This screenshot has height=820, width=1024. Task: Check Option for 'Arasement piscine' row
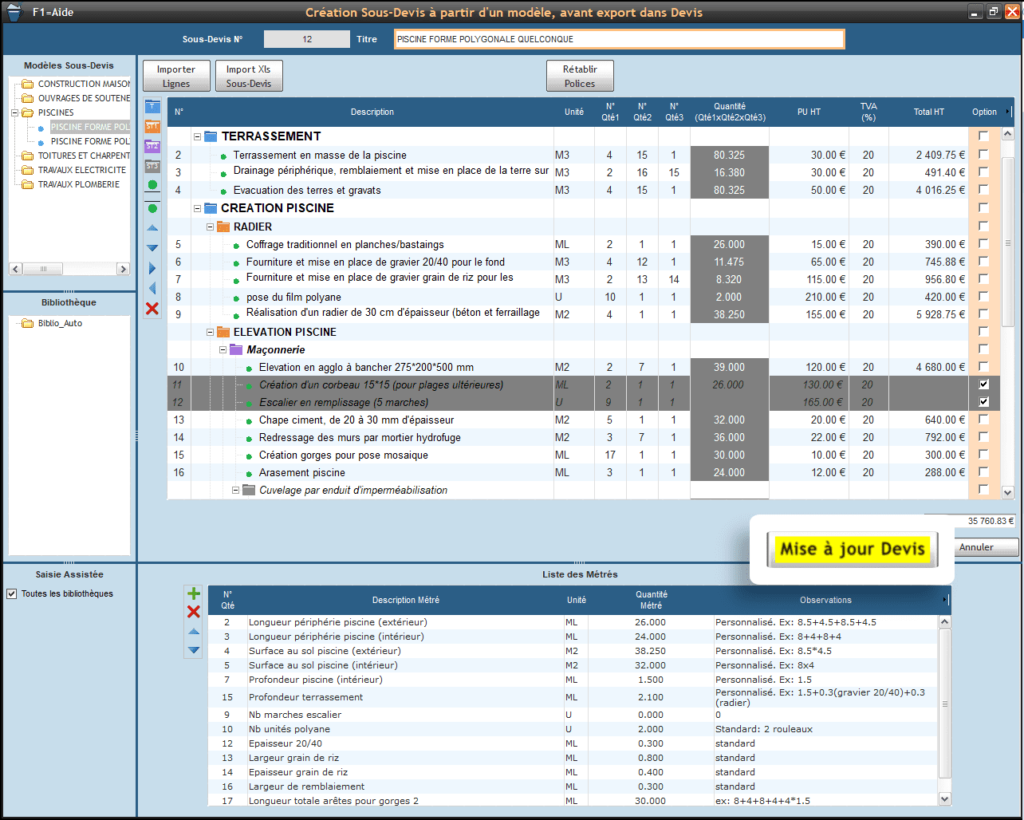point(984,472)
